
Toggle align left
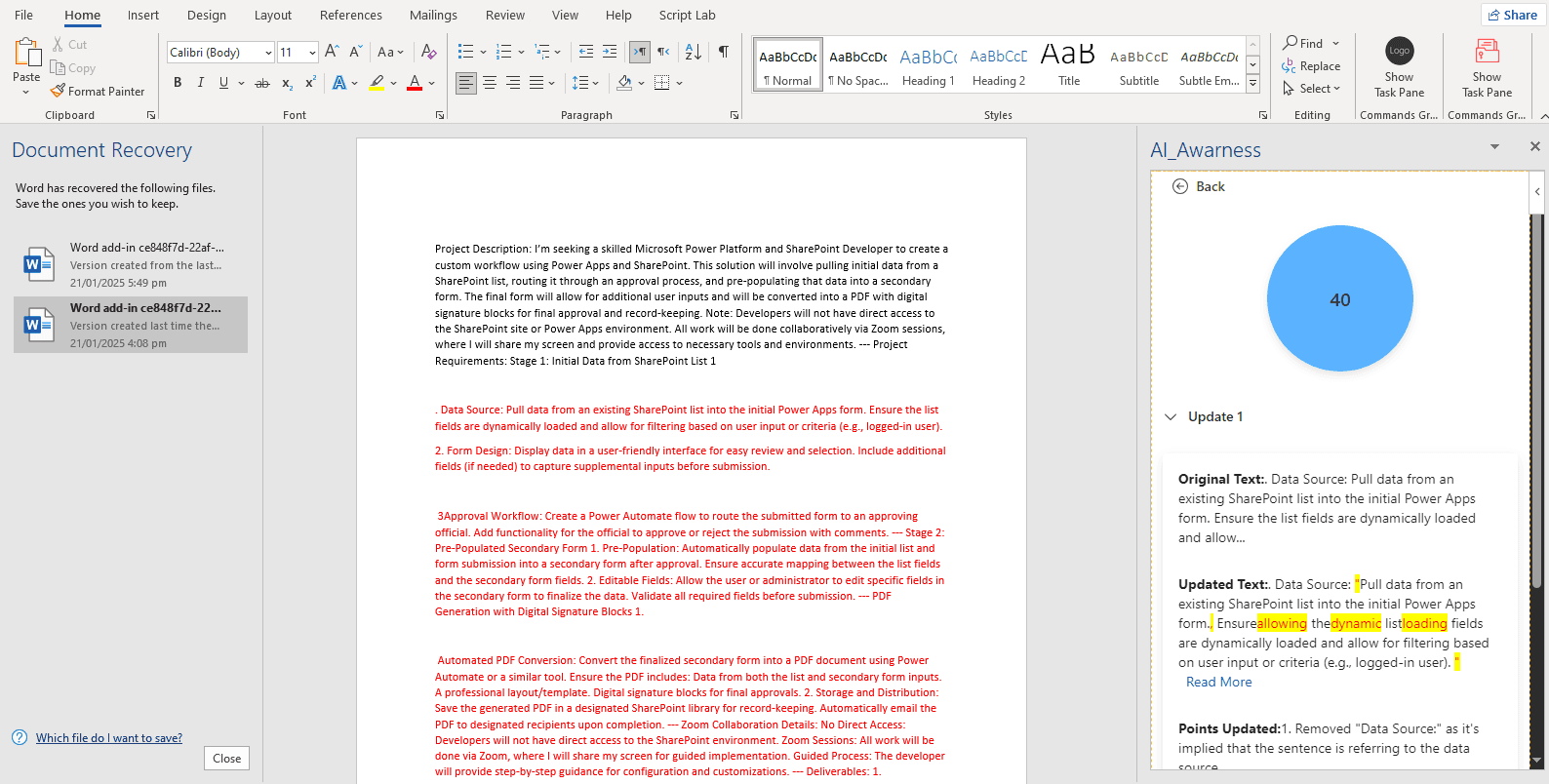coord(466,83)
